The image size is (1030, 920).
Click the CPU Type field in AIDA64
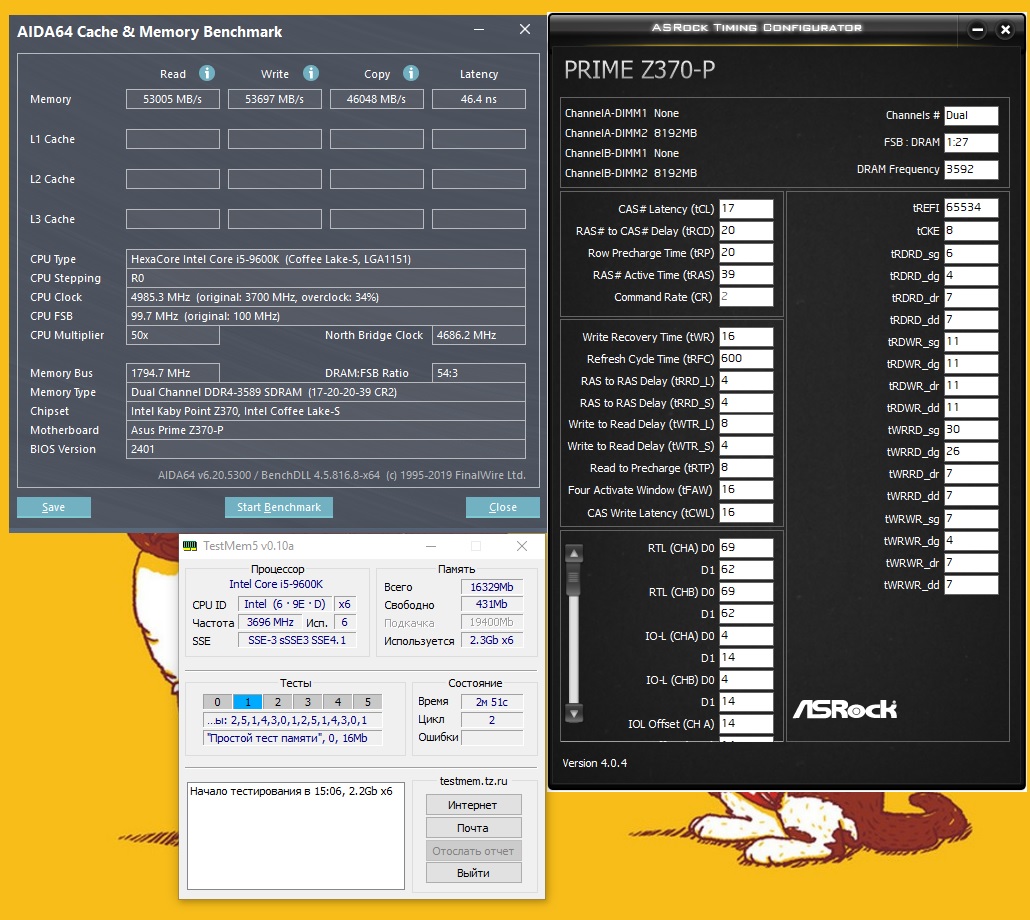[326, 259]
